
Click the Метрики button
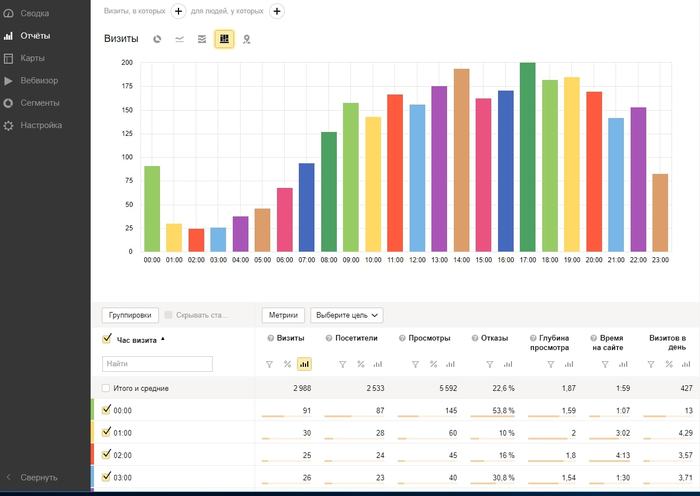(x=283, y=315)
